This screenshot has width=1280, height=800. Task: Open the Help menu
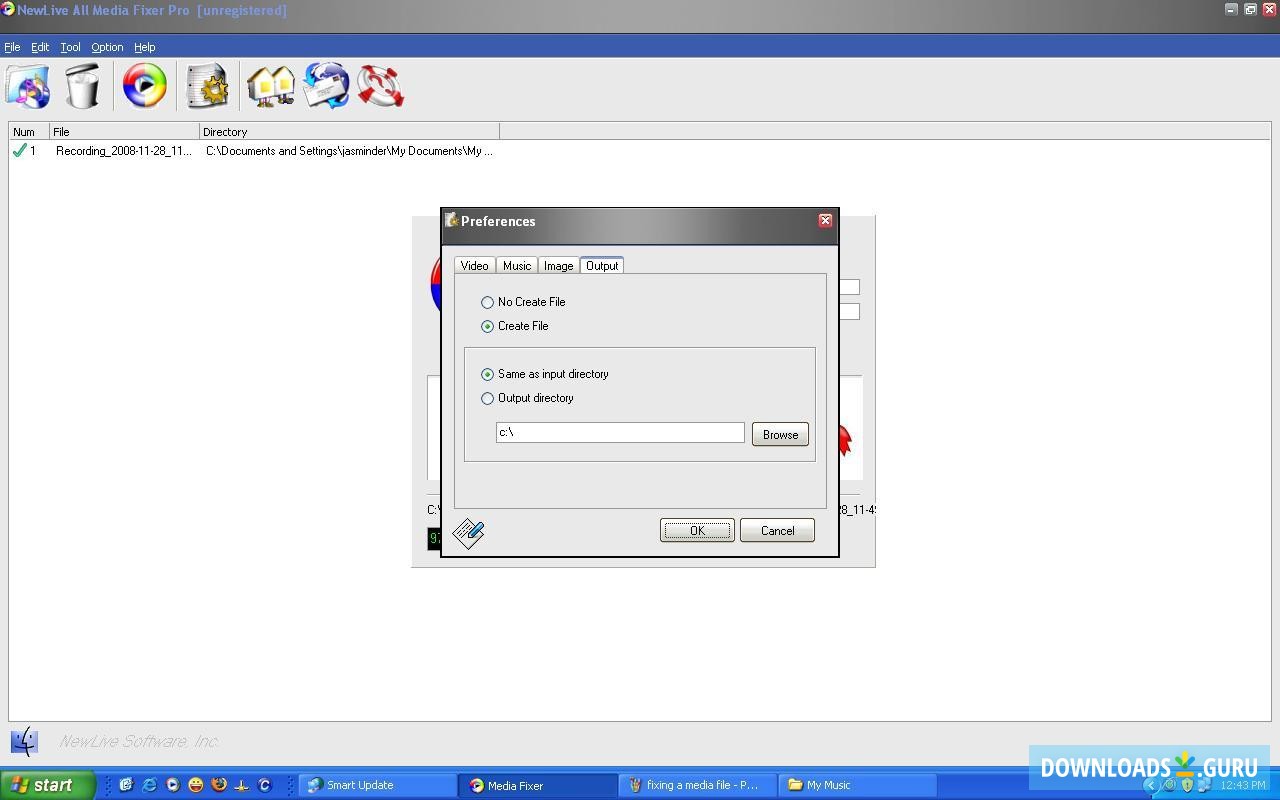tap(145, 47)
